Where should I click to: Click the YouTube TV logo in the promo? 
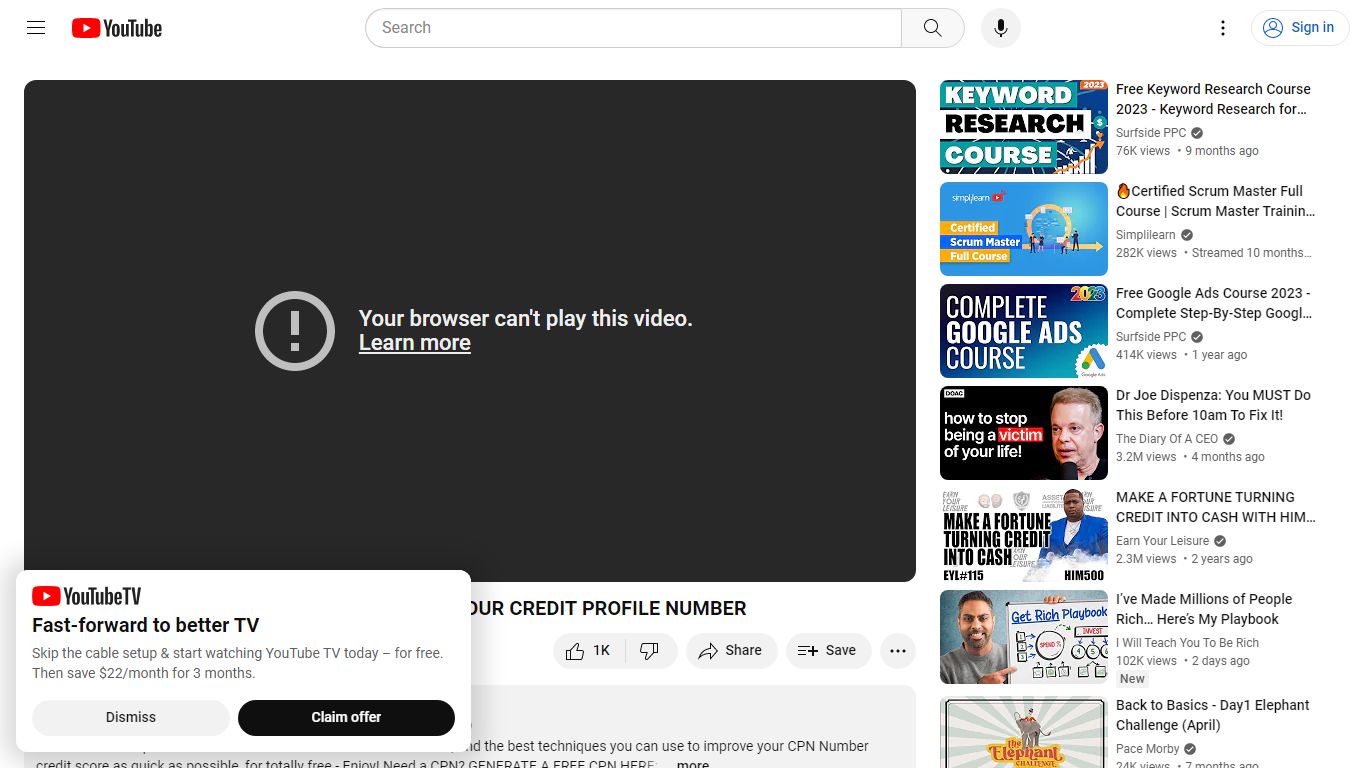click(87, 597)
